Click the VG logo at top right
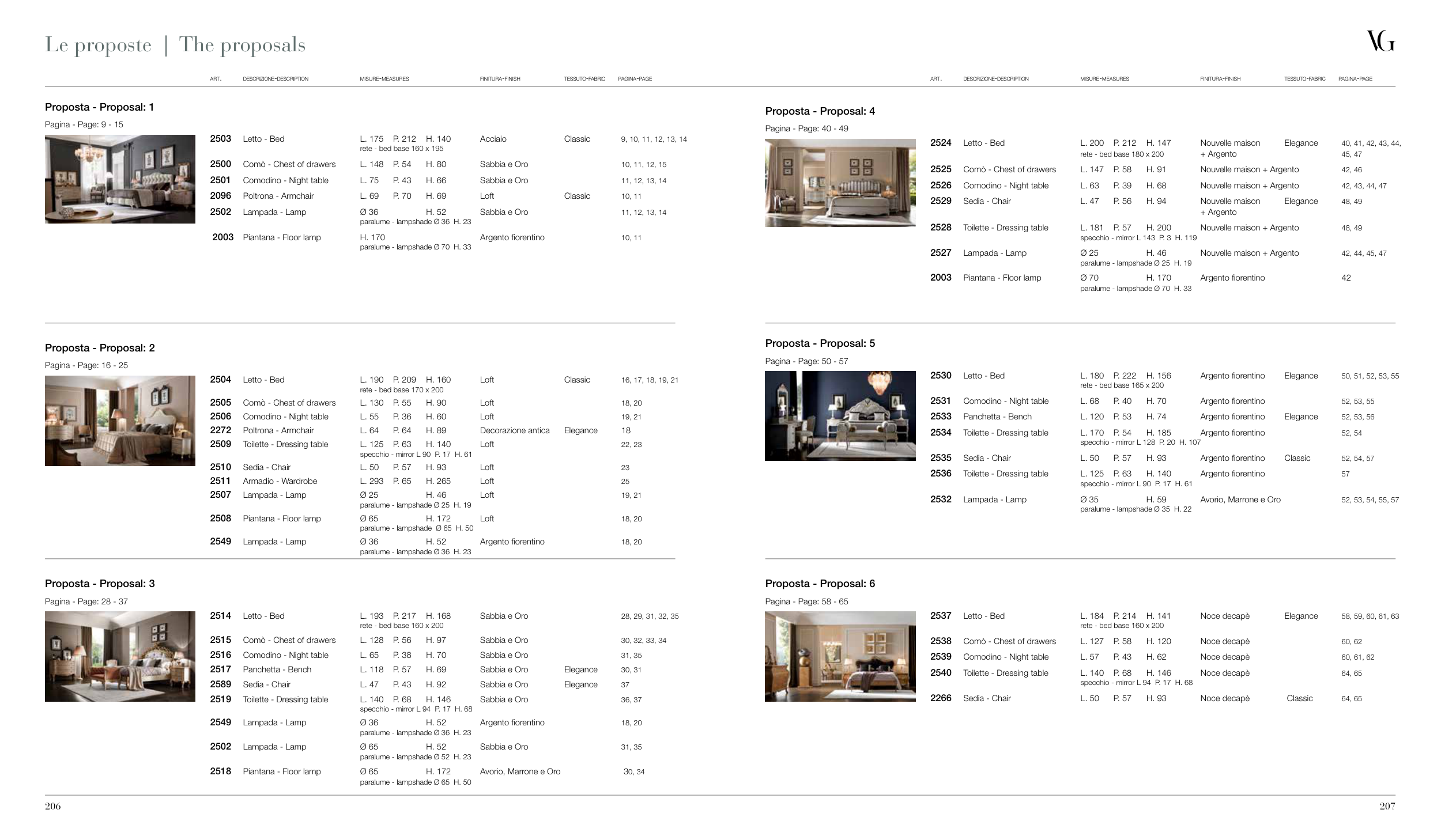This screenshot has width=1441, height=840. 1380,42
